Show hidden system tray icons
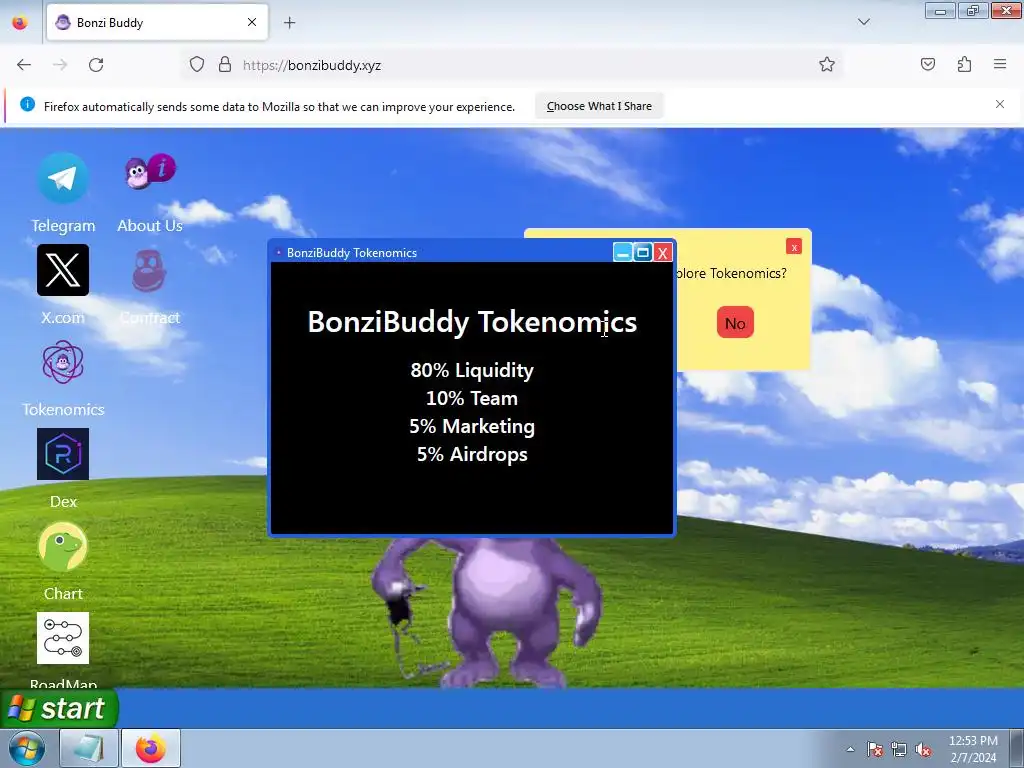1024x768 pixels. [x=850, y=749]
